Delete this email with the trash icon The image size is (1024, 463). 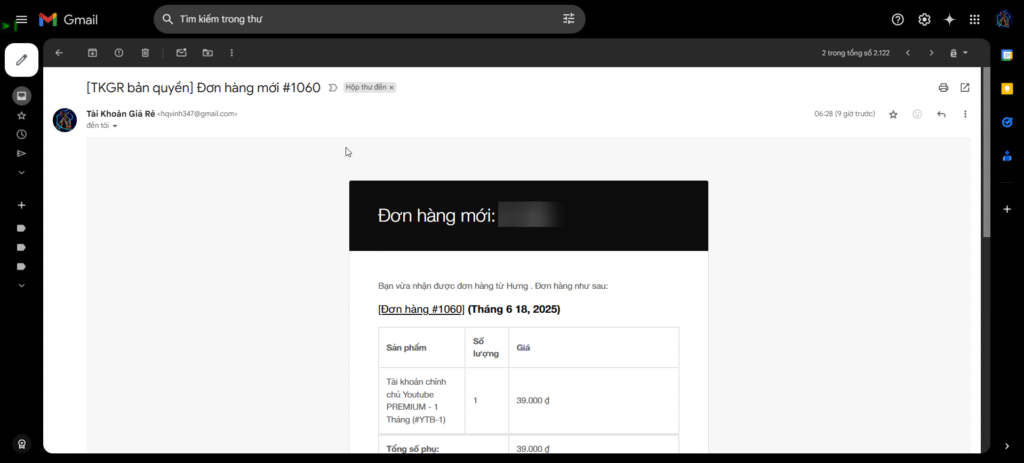[x=145, y=53]
